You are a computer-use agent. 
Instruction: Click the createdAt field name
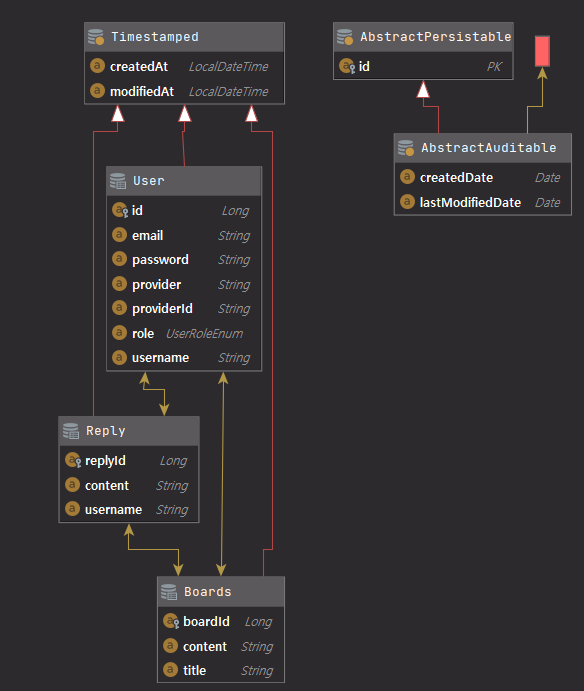click(139, 67)
